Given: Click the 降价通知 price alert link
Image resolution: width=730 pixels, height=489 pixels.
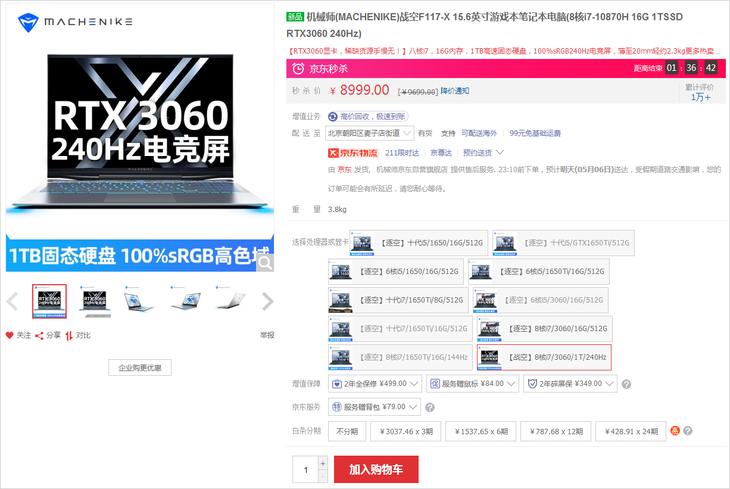Looking at the screenshot, I should pyautogui.click(x=455, y=91).
